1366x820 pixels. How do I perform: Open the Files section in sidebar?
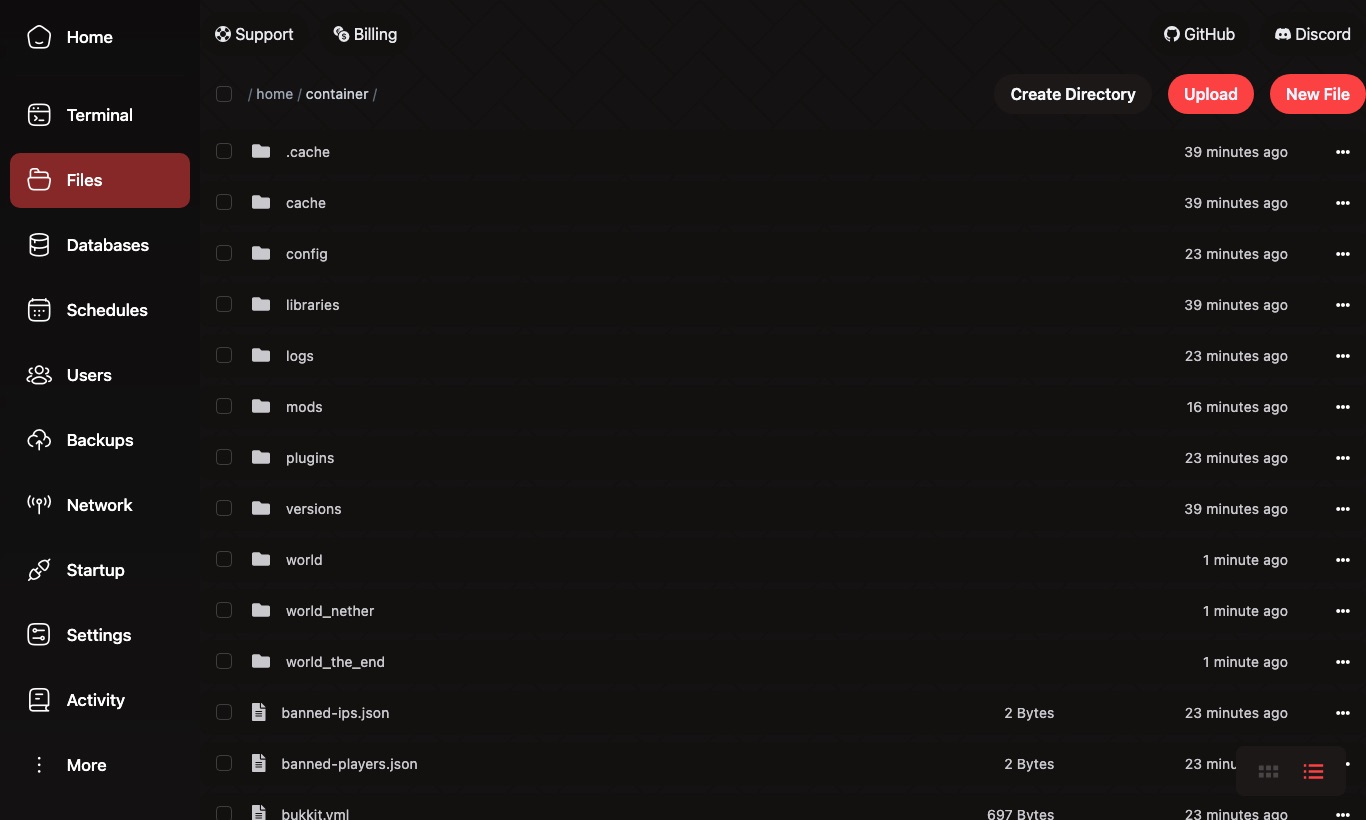100,180
